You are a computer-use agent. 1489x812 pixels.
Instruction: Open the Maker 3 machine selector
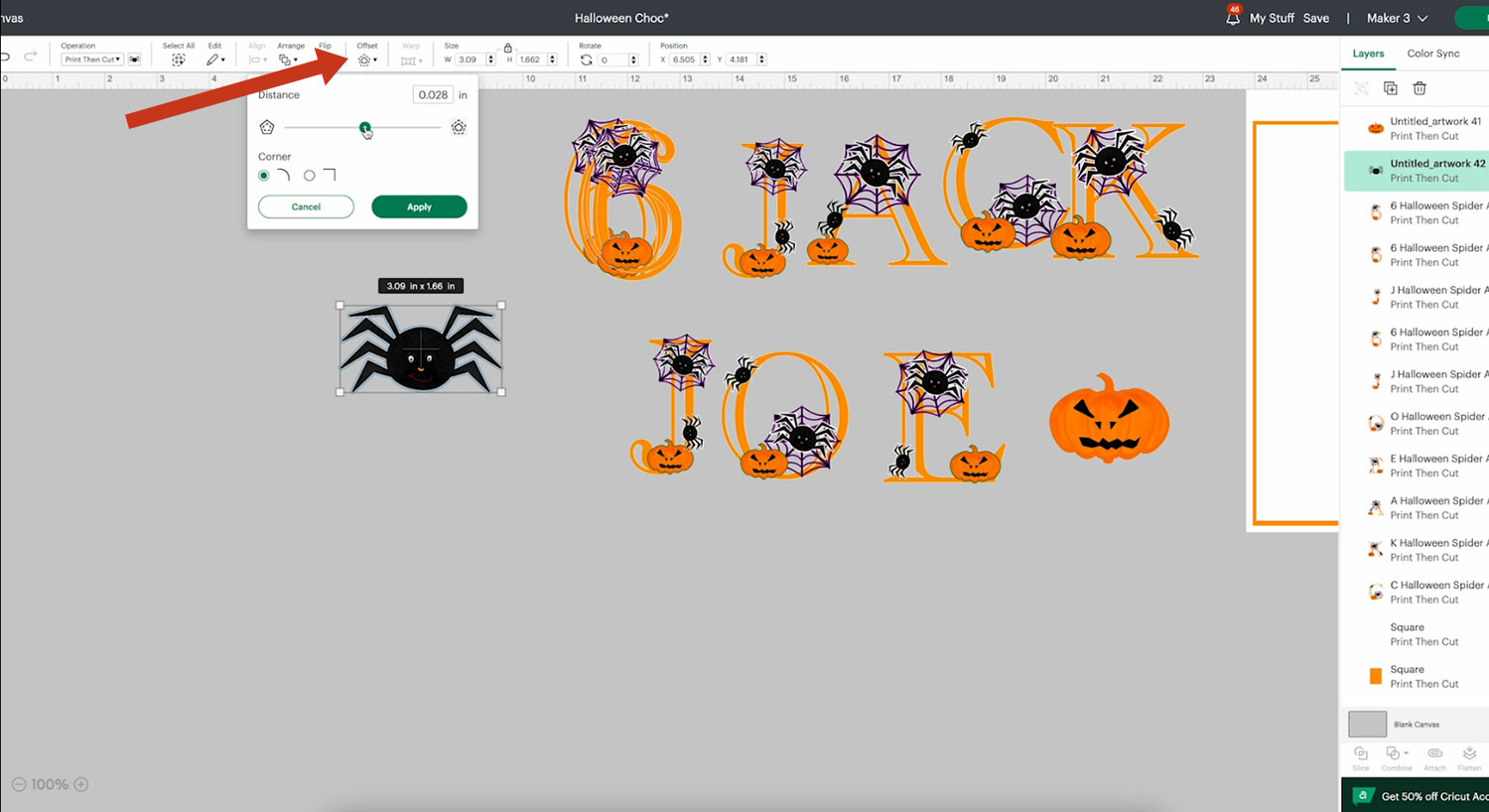coord(1397,18)
